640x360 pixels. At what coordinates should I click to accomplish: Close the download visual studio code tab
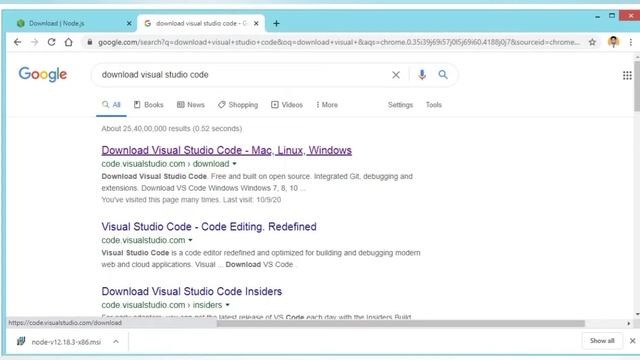(x=256, y=23)
